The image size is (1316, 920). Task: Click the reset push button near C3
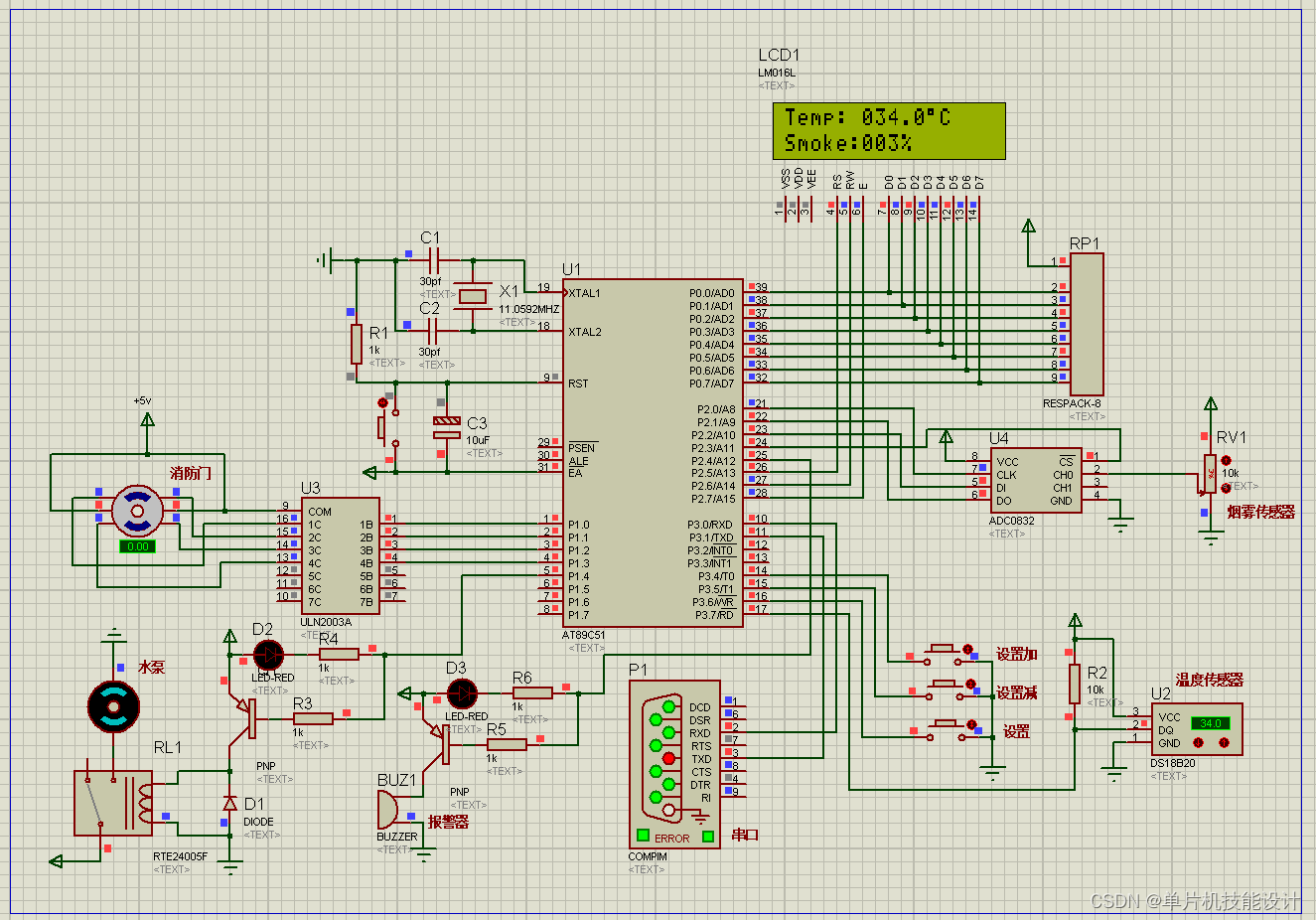[386, 427]
